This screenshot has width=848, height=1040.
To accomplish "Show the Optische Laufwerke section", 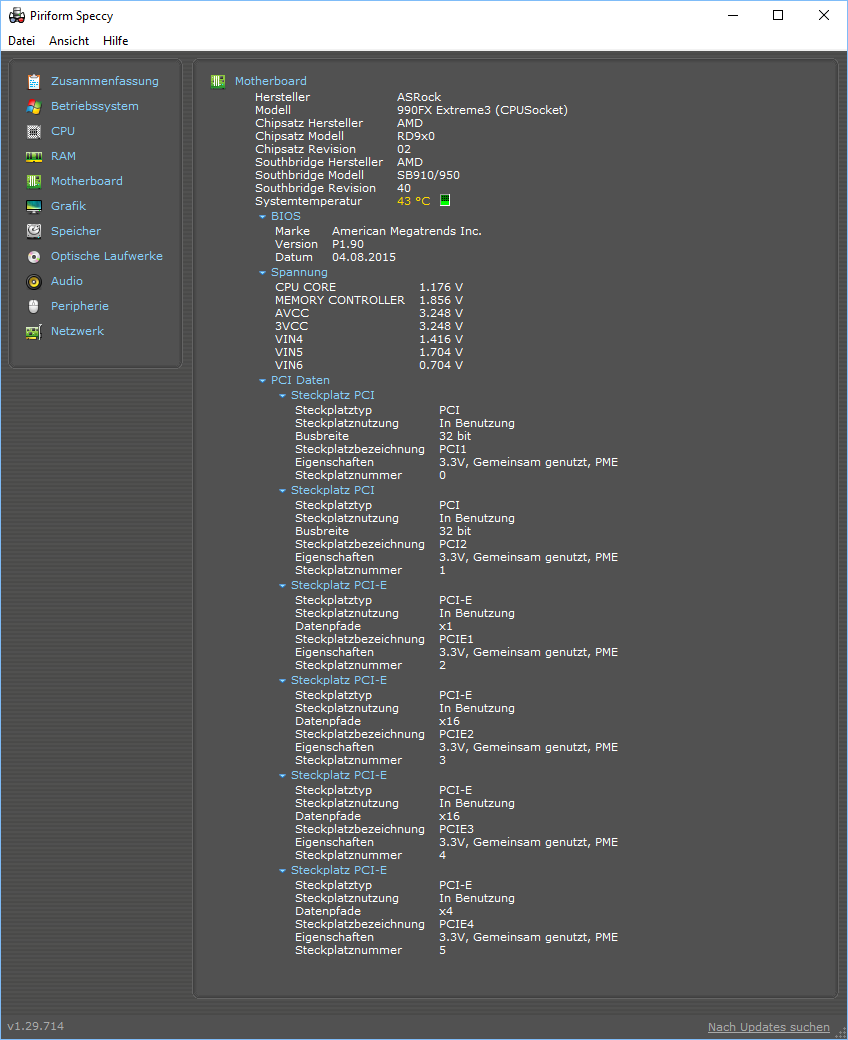I will pos(107,256).
